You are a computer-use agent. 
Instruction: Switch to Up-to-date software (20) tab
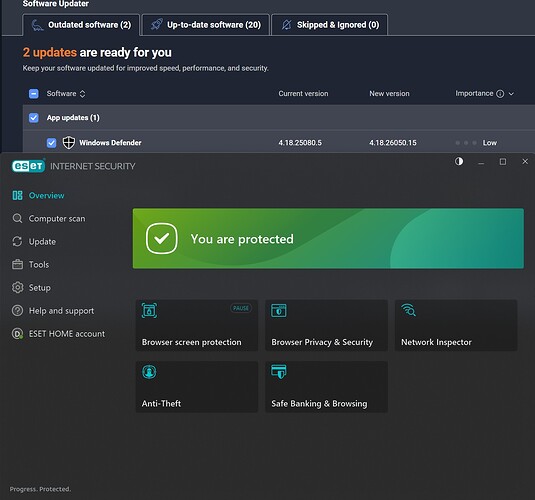click(205, 25)
